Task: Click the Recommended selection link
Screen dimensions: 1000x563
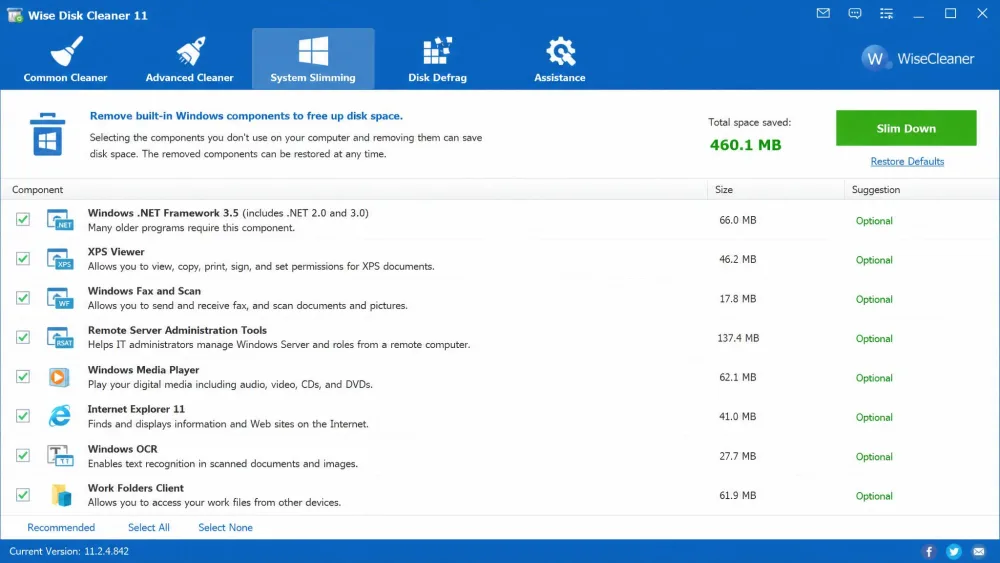Action: 61,527
